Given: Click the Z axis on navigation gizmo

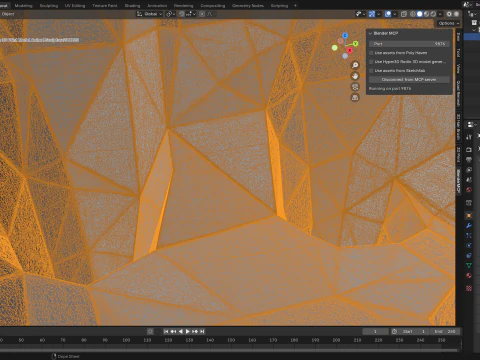Looking at the screenshot, I should (345, 35).
